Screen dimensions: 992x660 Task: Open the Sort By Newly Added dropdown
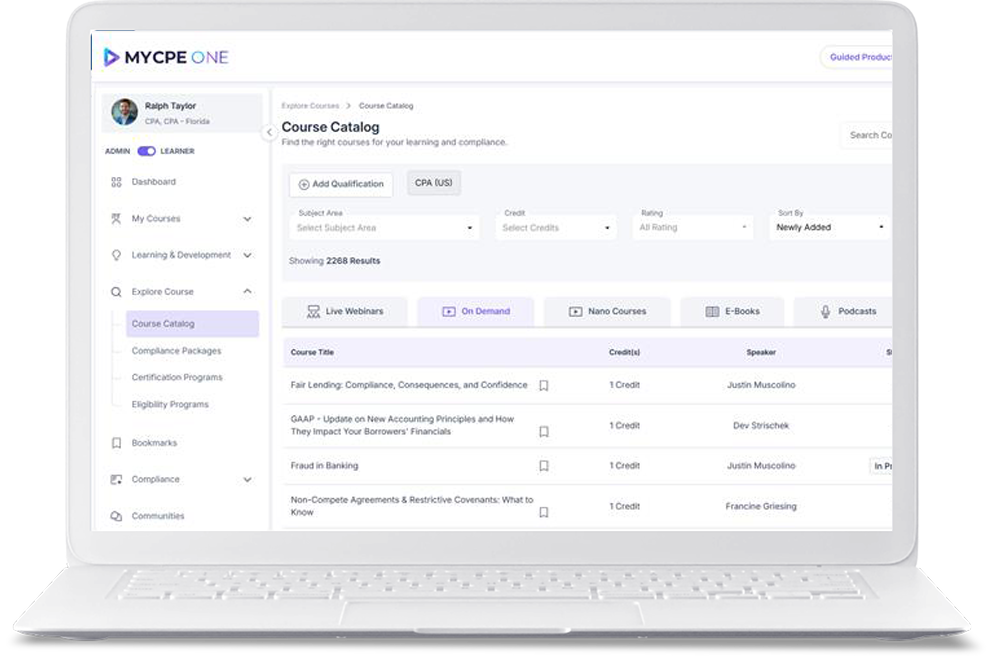click(x=829, y=227)
